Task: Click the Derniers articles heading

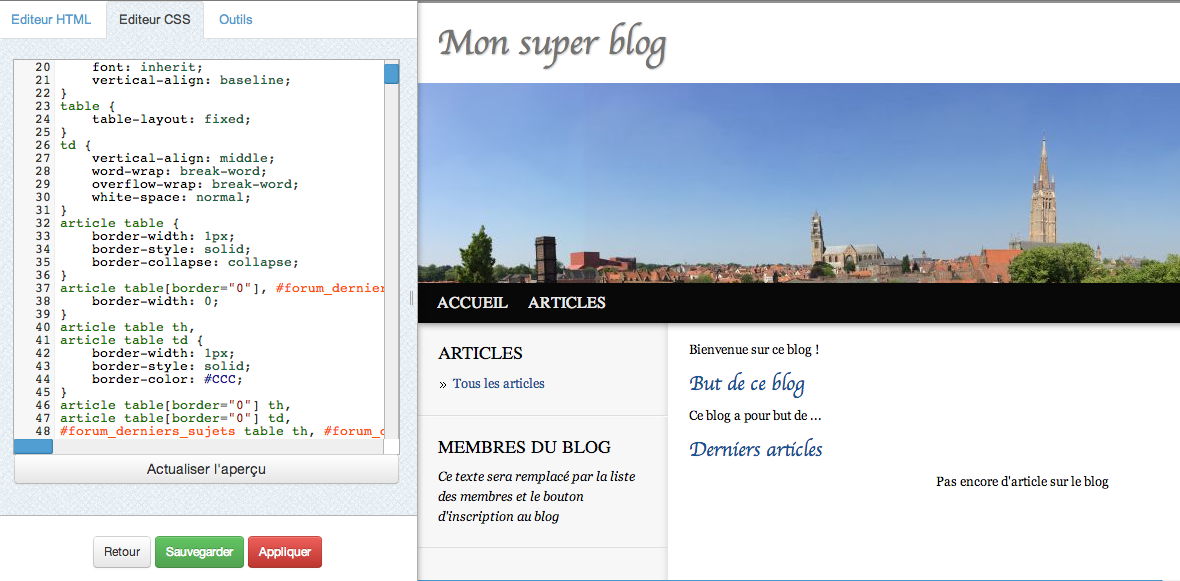Action: pos(756,449)
